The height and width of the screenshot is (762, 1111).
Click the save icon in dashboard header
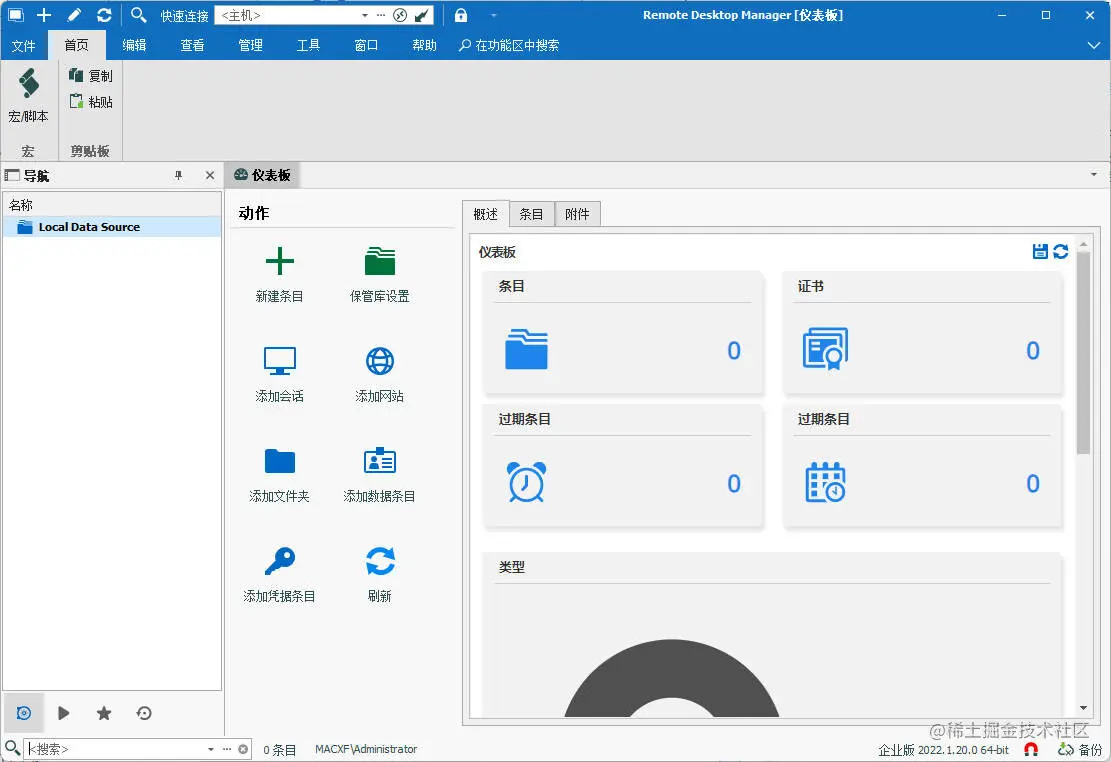pyautogui.click(x=1039, y=251)
